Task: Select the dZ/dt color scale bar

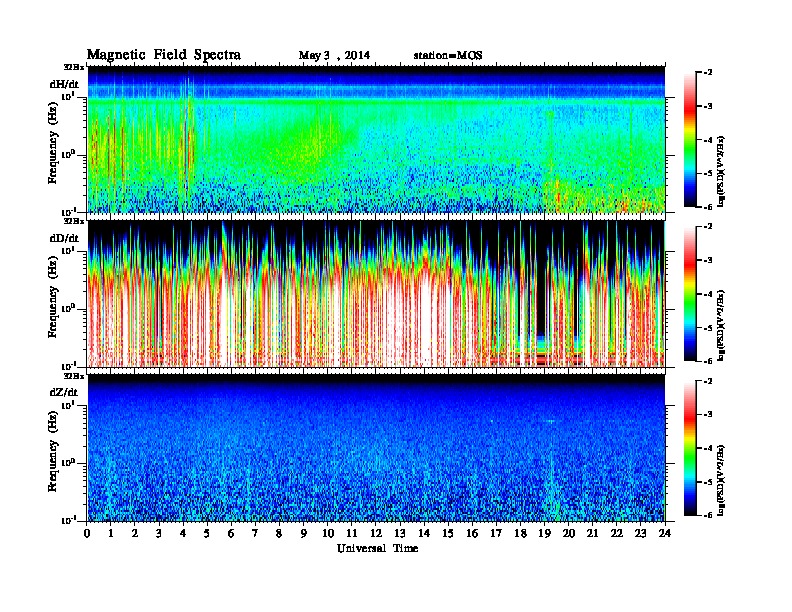Action: [x=689, y=448]
